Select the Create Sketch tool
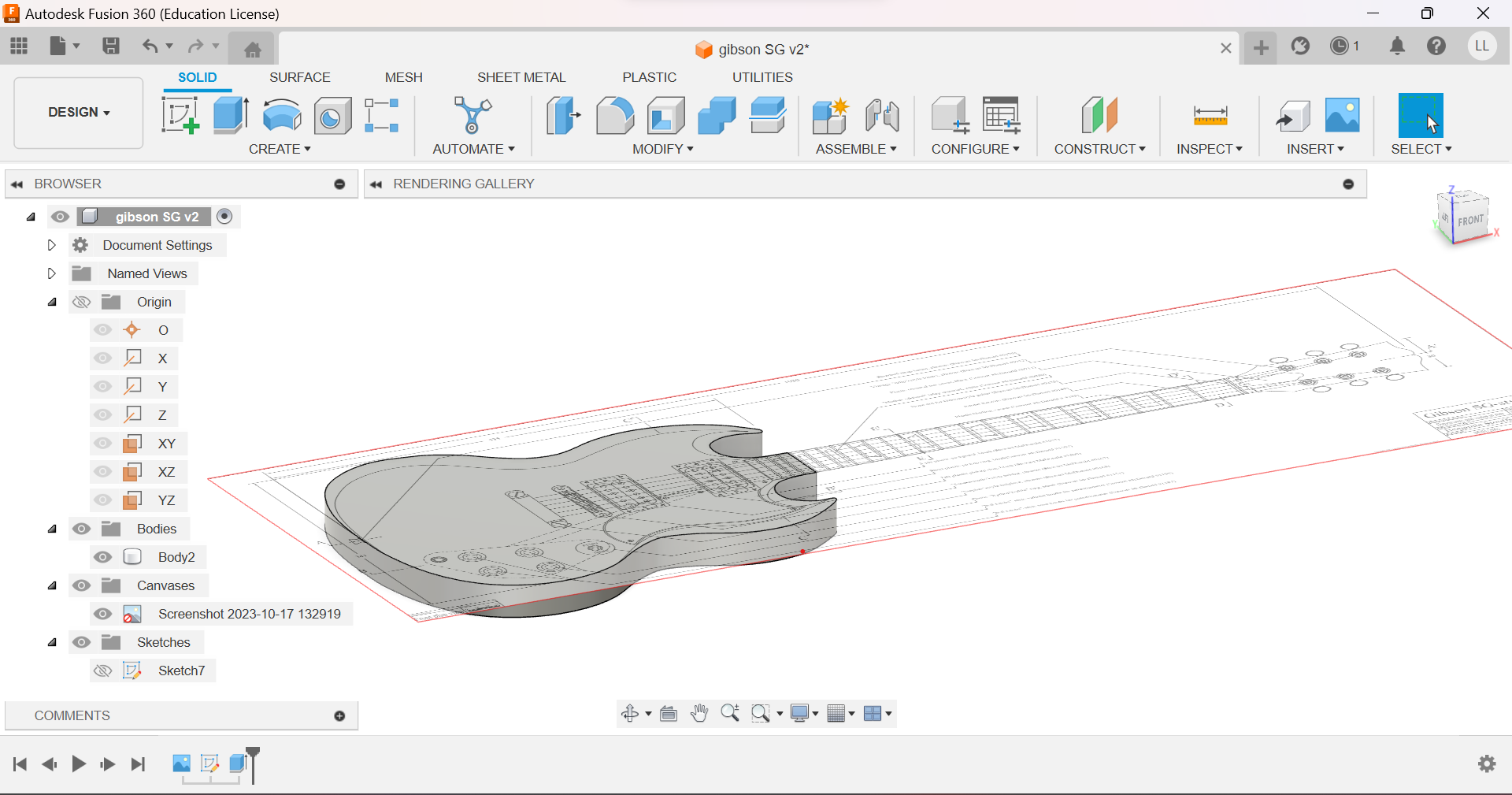Image resolution: width=1512 pixels, height=795 pixels. [x=180, y=115]
